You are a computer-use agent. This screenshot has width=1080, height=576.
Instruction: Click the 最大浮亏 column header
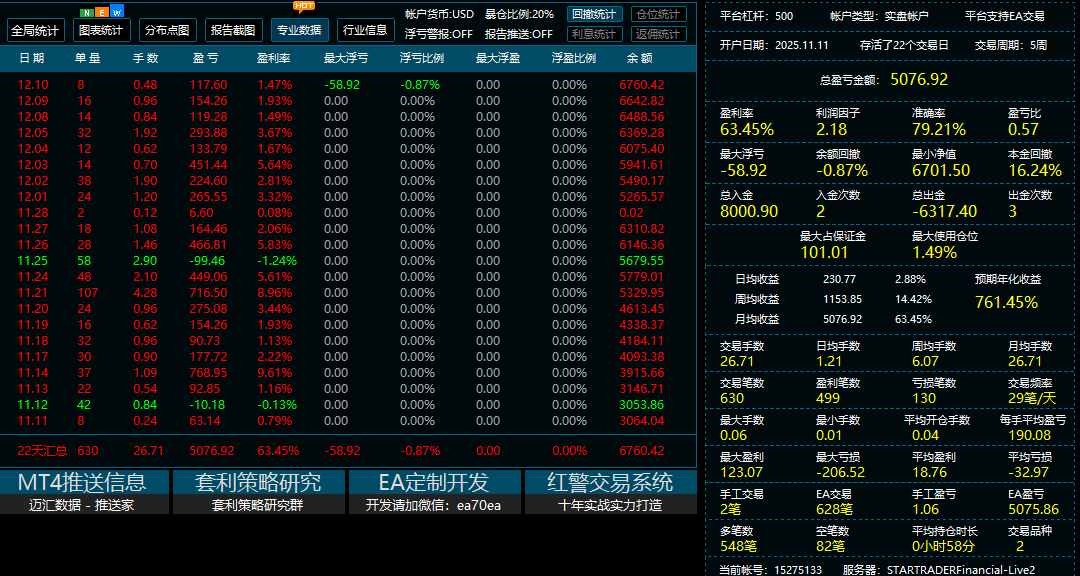point(346,59)
